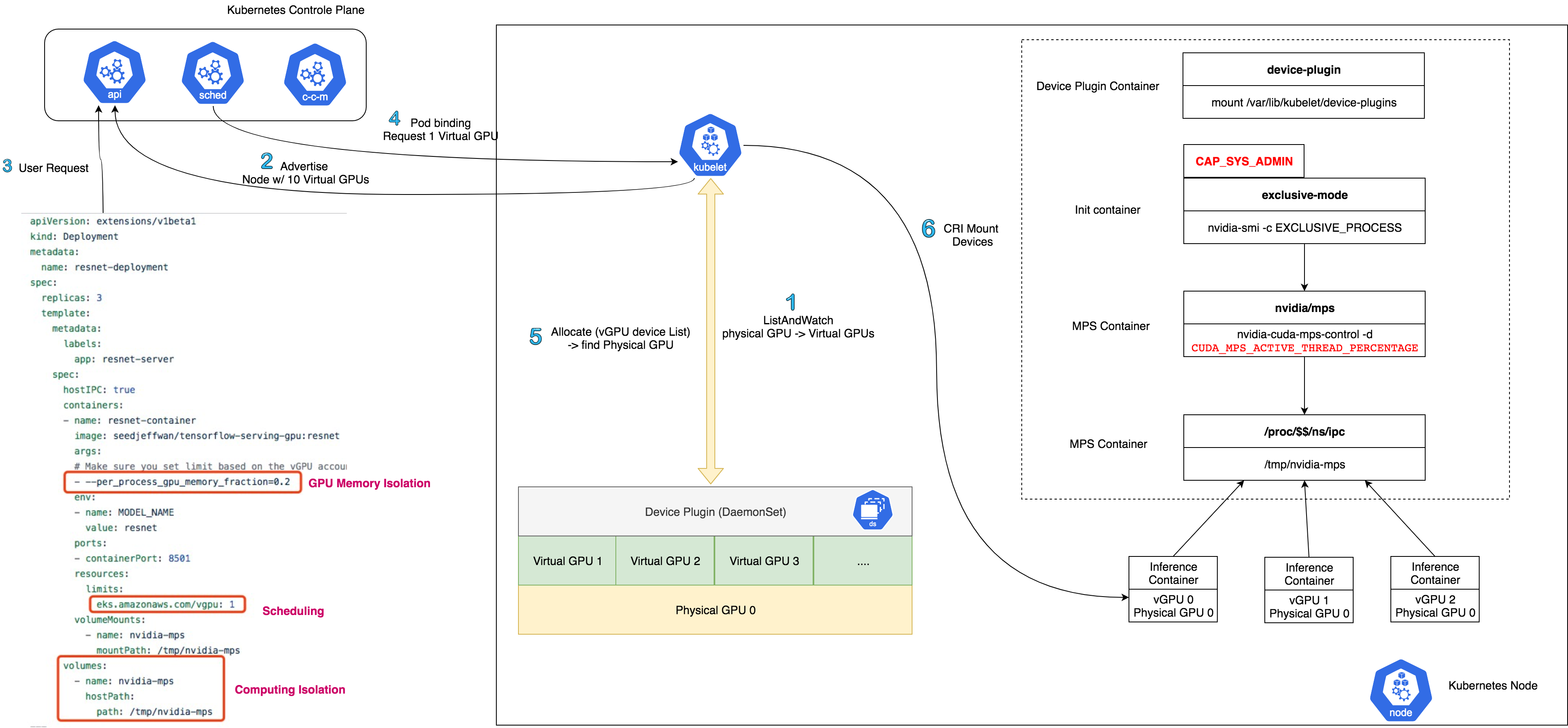This screenshot has height=728, width=1568.
Task: Select the vGPU 1 Inference Container box
Action: point(1308,590)
